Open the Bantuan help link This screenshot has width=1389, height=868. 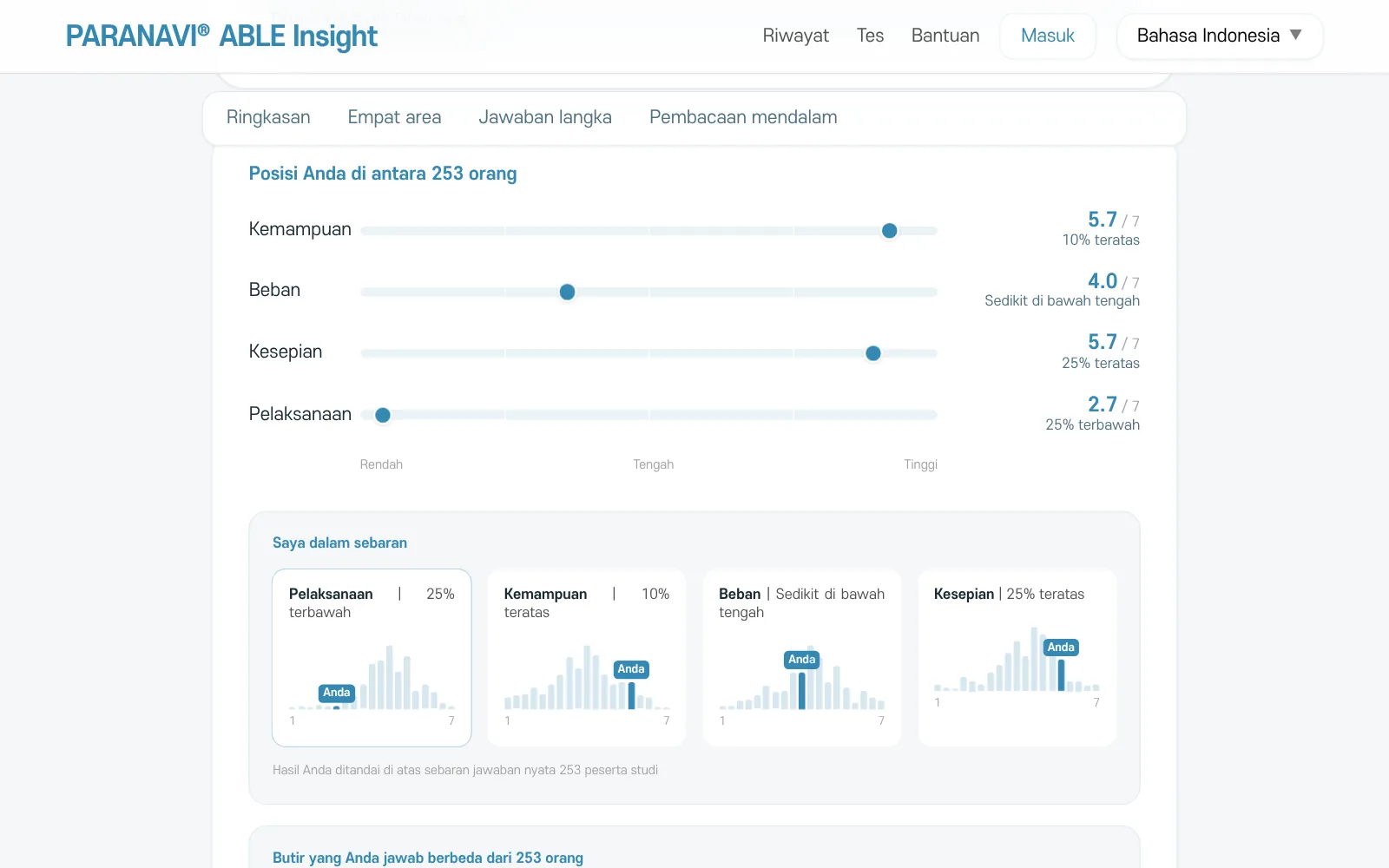pos(945,36)
